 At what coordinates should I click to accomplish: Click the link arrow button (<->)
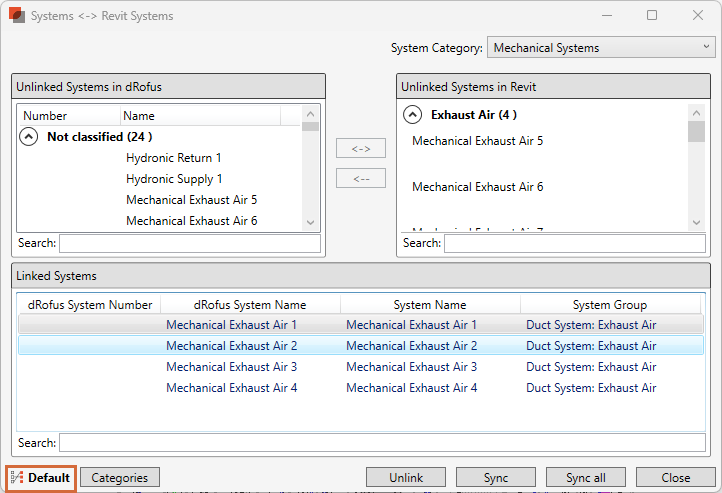point(361,149)
